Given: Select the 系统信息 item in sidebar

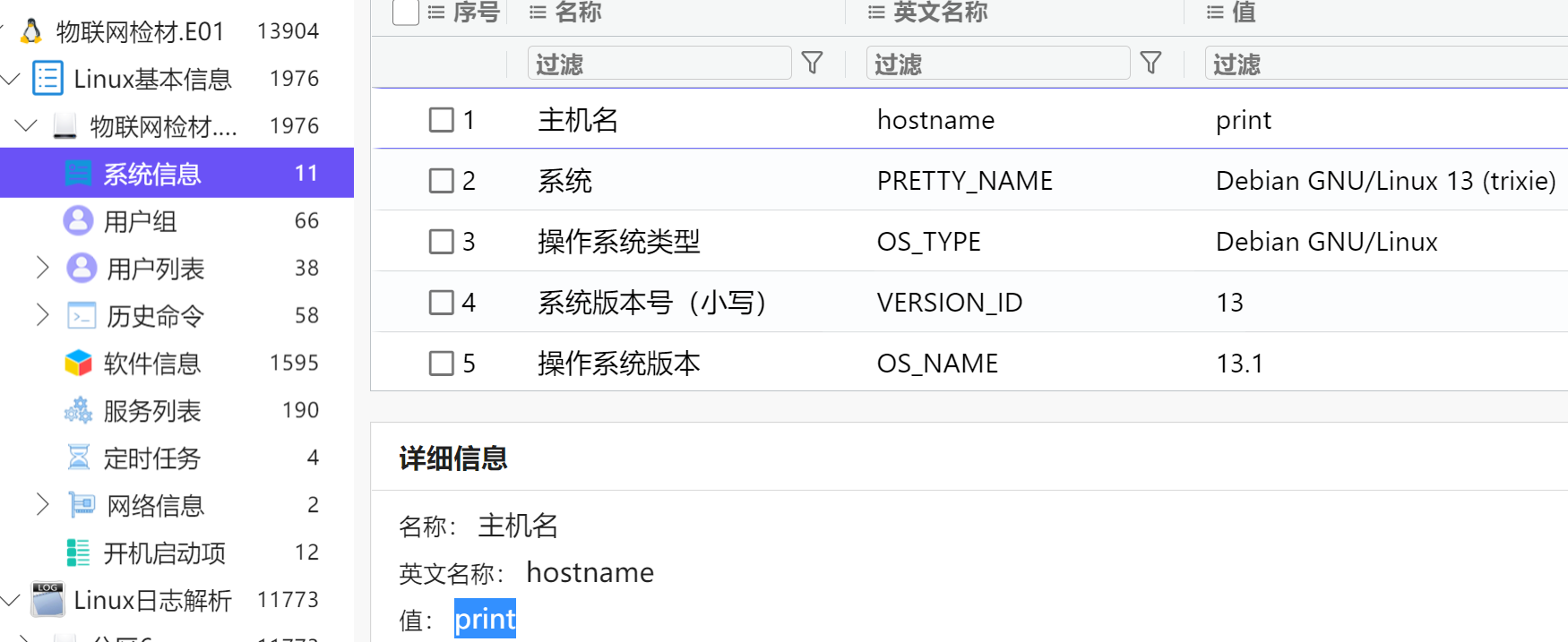Looking at the screenshot, I should [x=152, y=174].
